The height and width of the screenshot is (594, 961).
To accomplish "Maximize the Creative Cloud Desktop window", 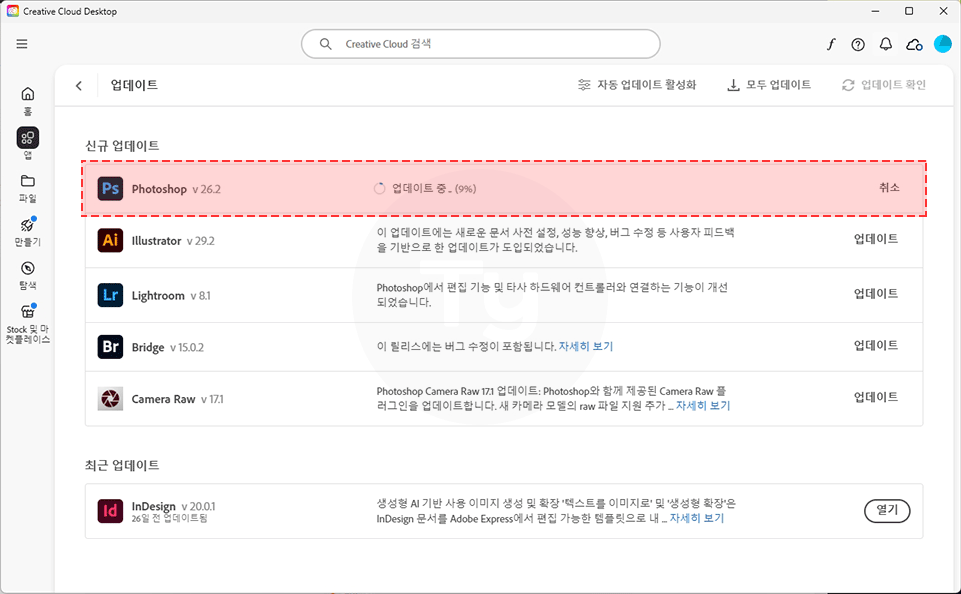I will (909, 11).
